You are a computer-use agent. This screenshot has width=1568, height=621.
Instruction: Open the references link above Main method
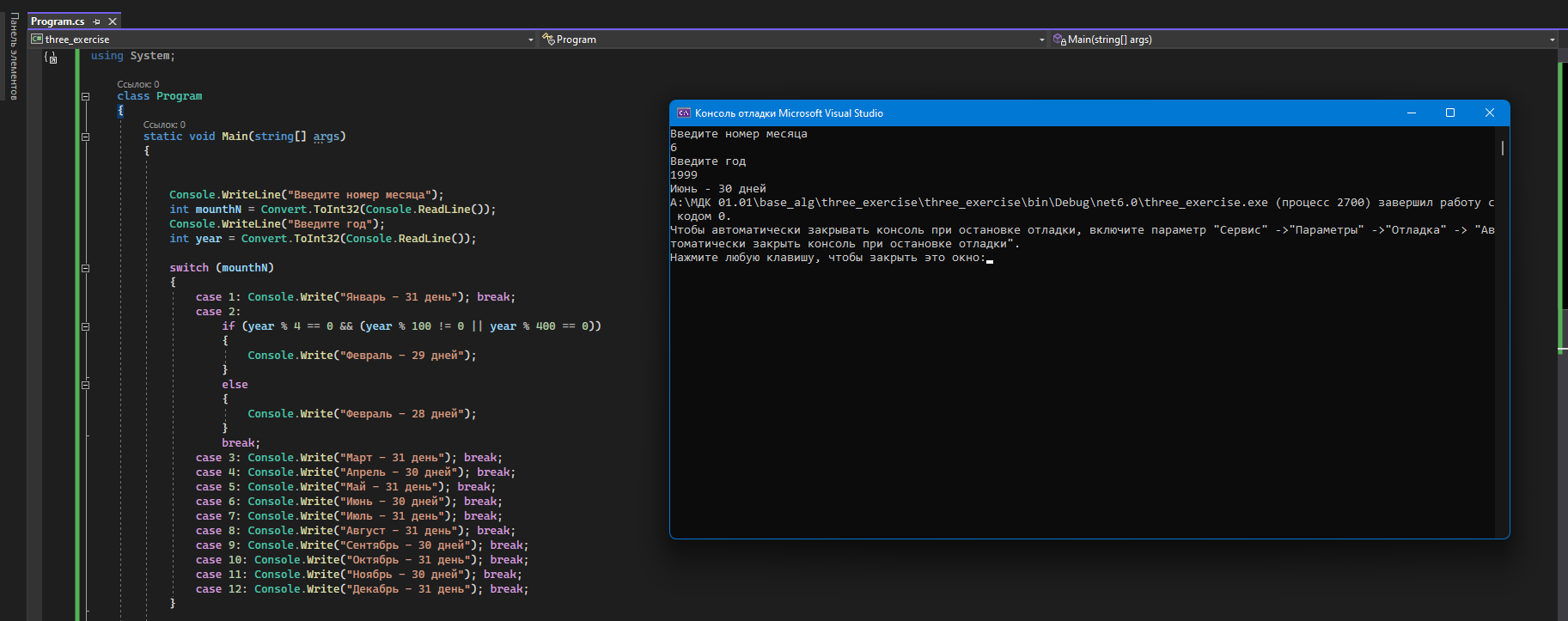tap(164, 125)
